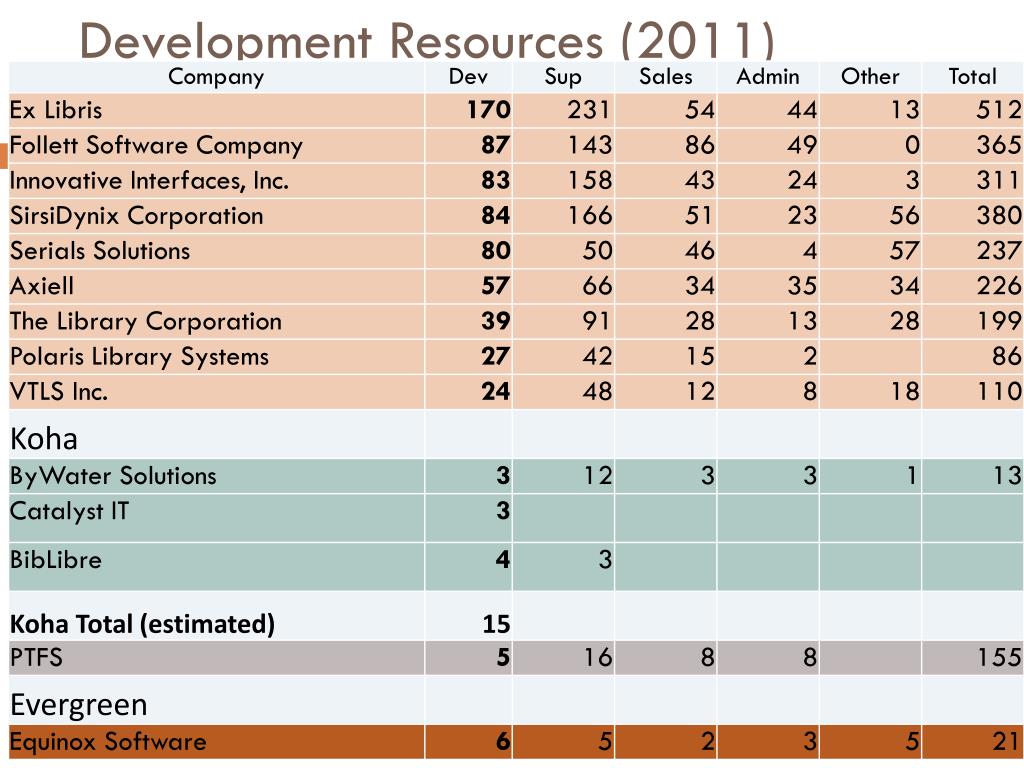Click "The Library Corporation" company name
The width and height of the screenshot is (1024, 768).
coord(146,321)
